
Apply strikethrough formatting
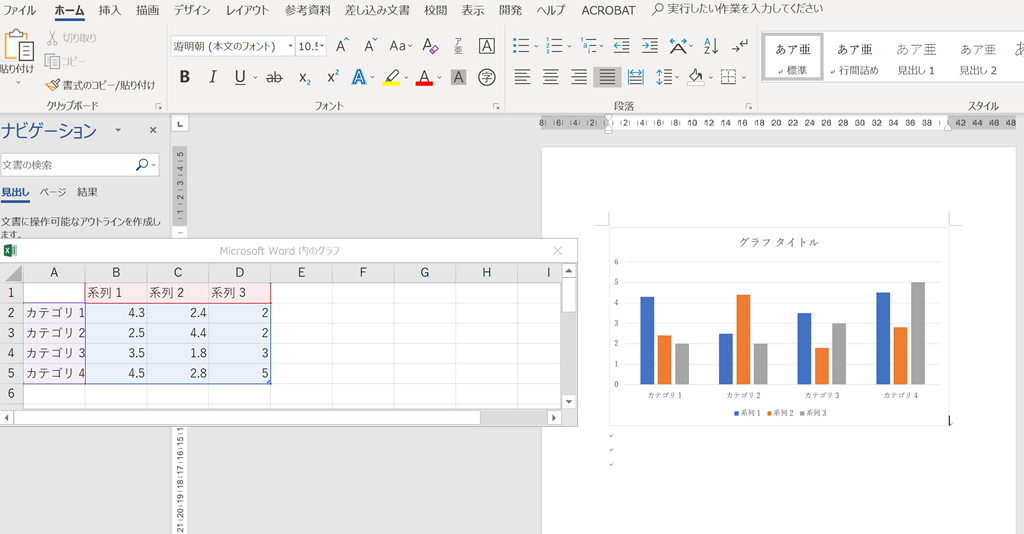pyautogui.click(x=274, y=77)
